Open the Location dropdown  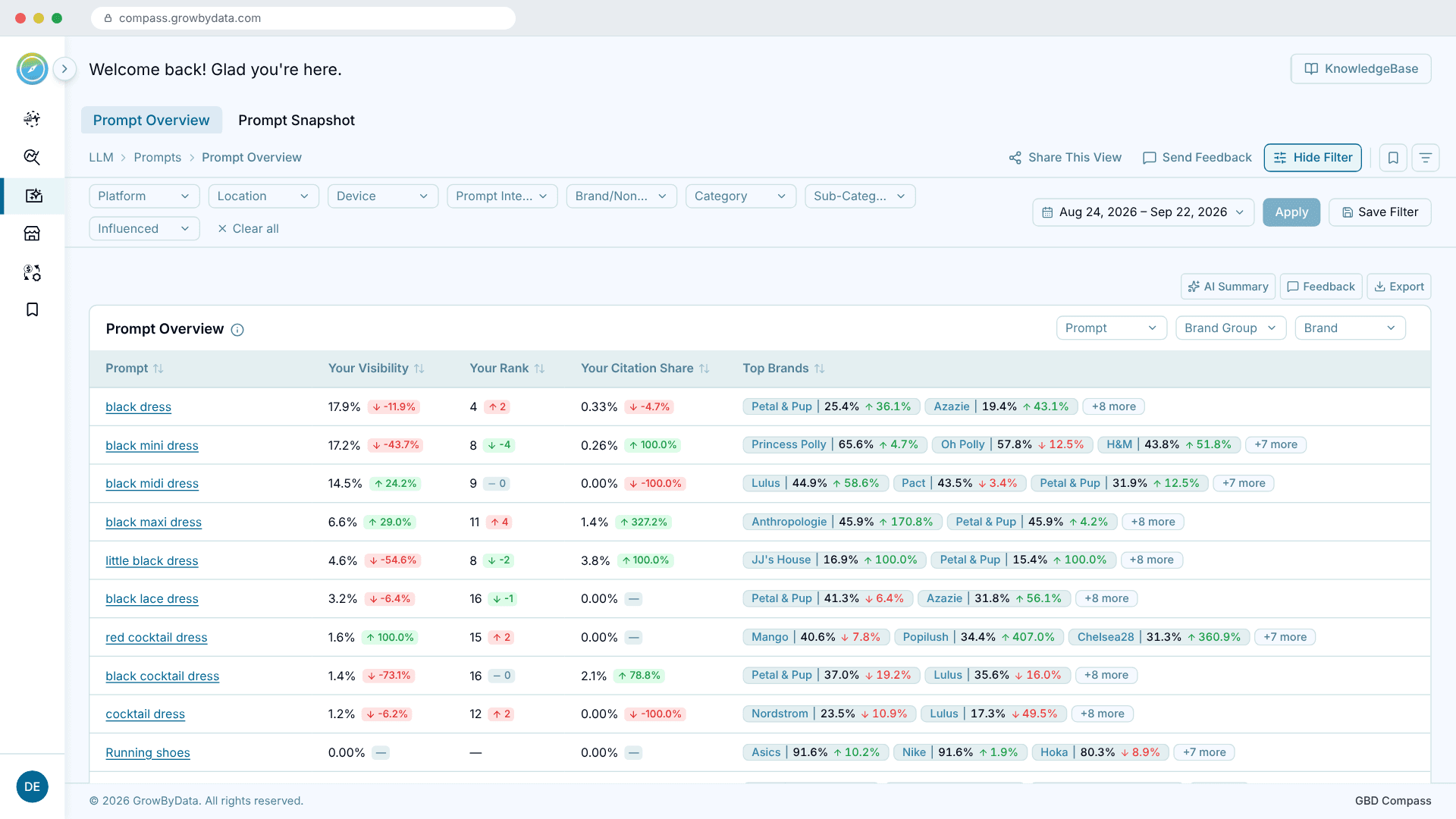pyautogui.click(x=263, y=196)
